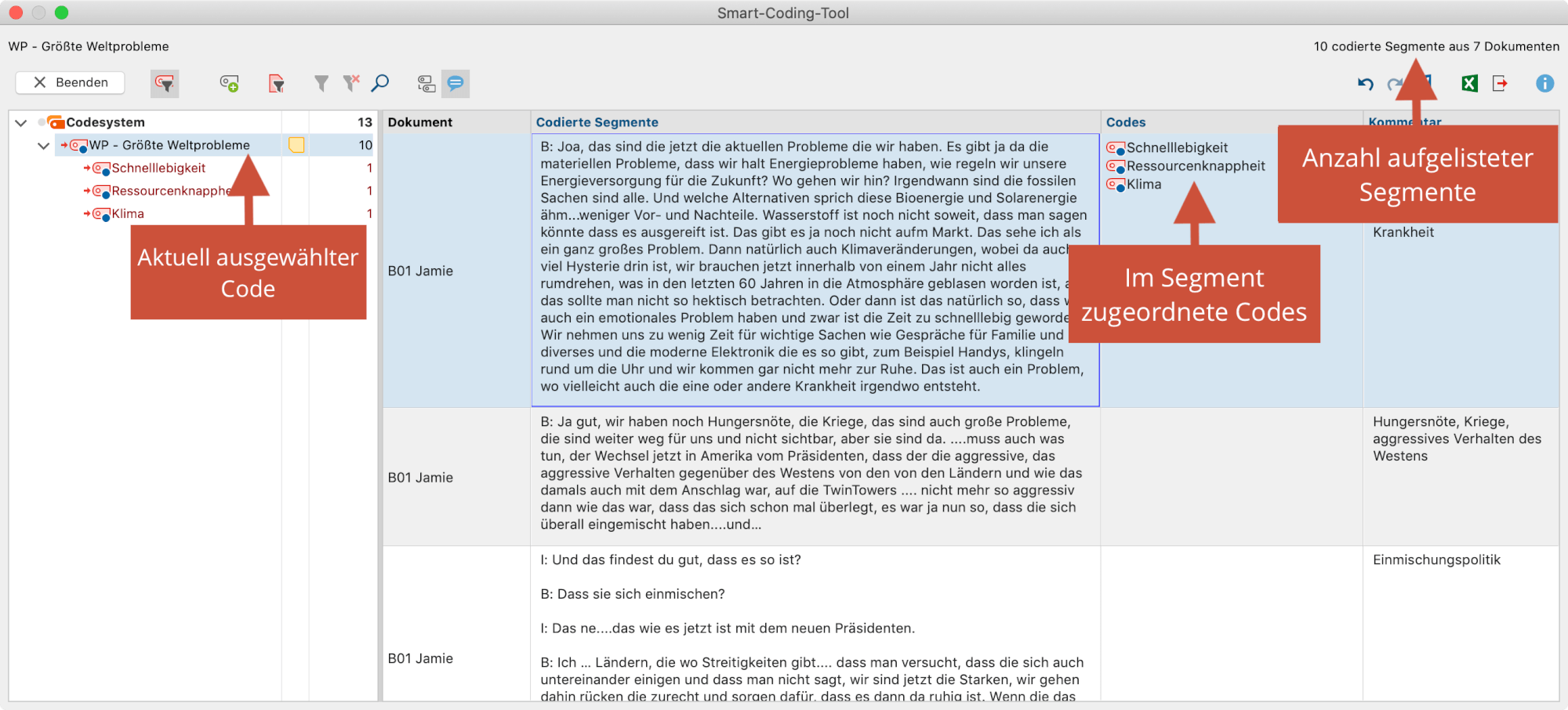This screenshot has height=710, width=1568.
Task: Click the WP code tag icon in tree
Action: pos(78,146)
